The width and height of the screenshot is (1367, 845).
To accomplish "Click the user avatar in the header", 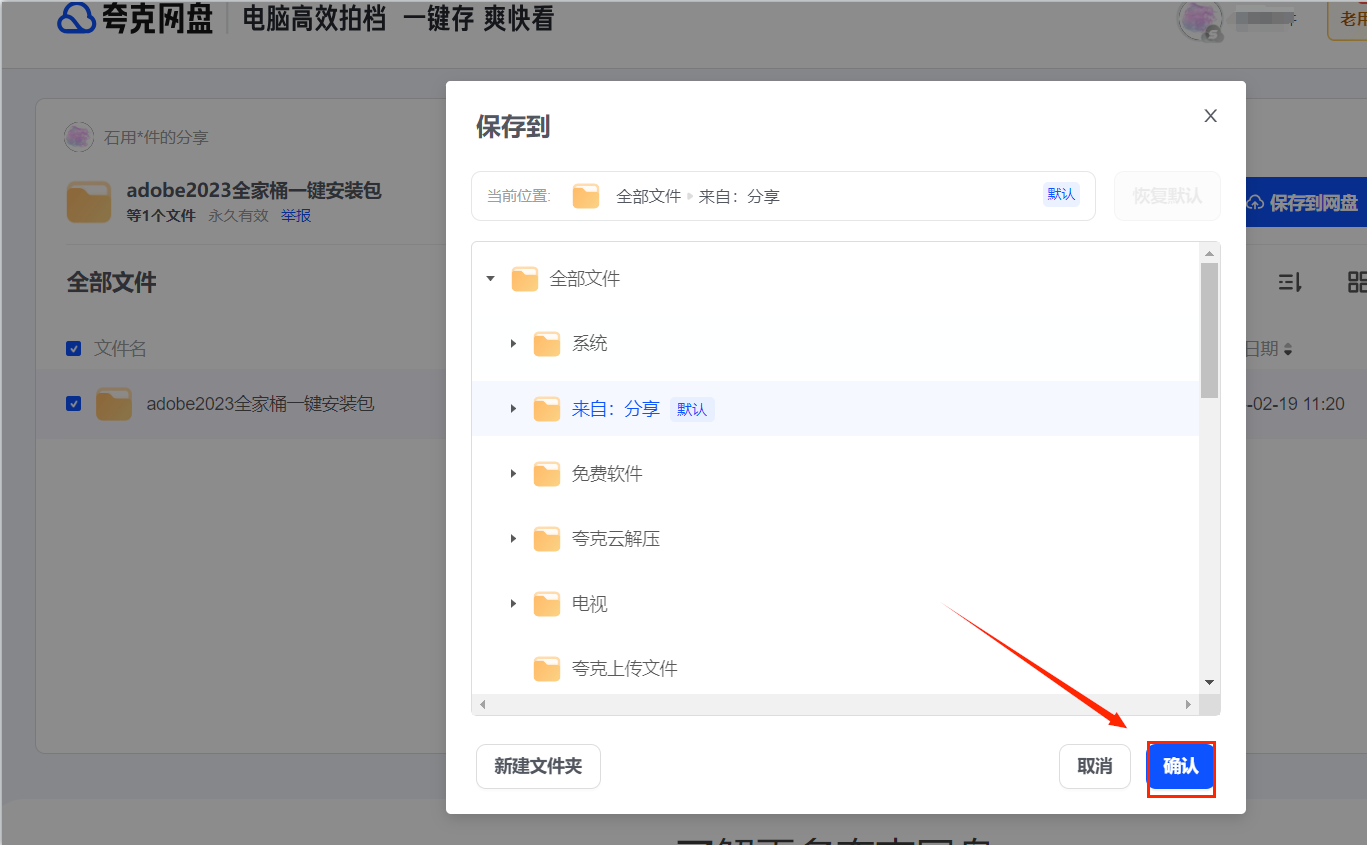I will click(1198, 20).
